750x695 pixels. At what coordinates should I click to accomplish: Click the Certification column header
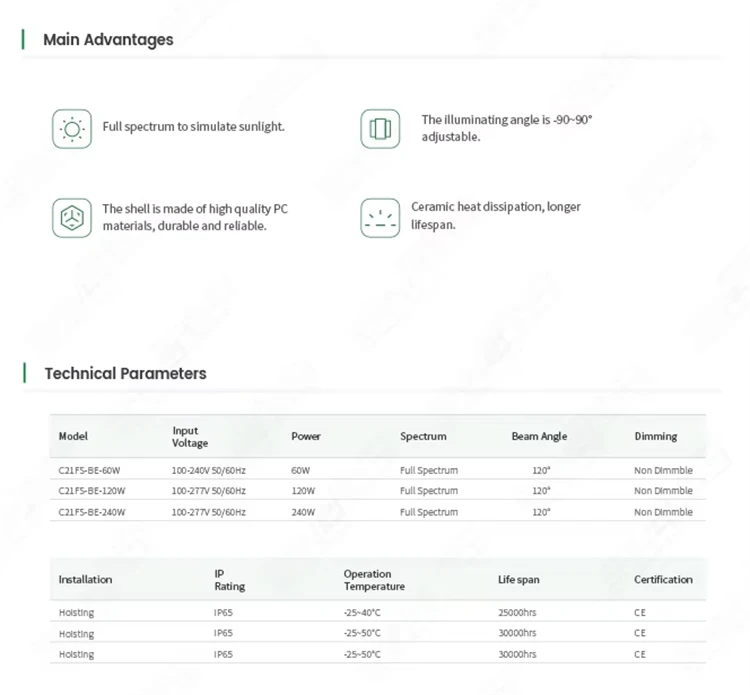[663, 579]
